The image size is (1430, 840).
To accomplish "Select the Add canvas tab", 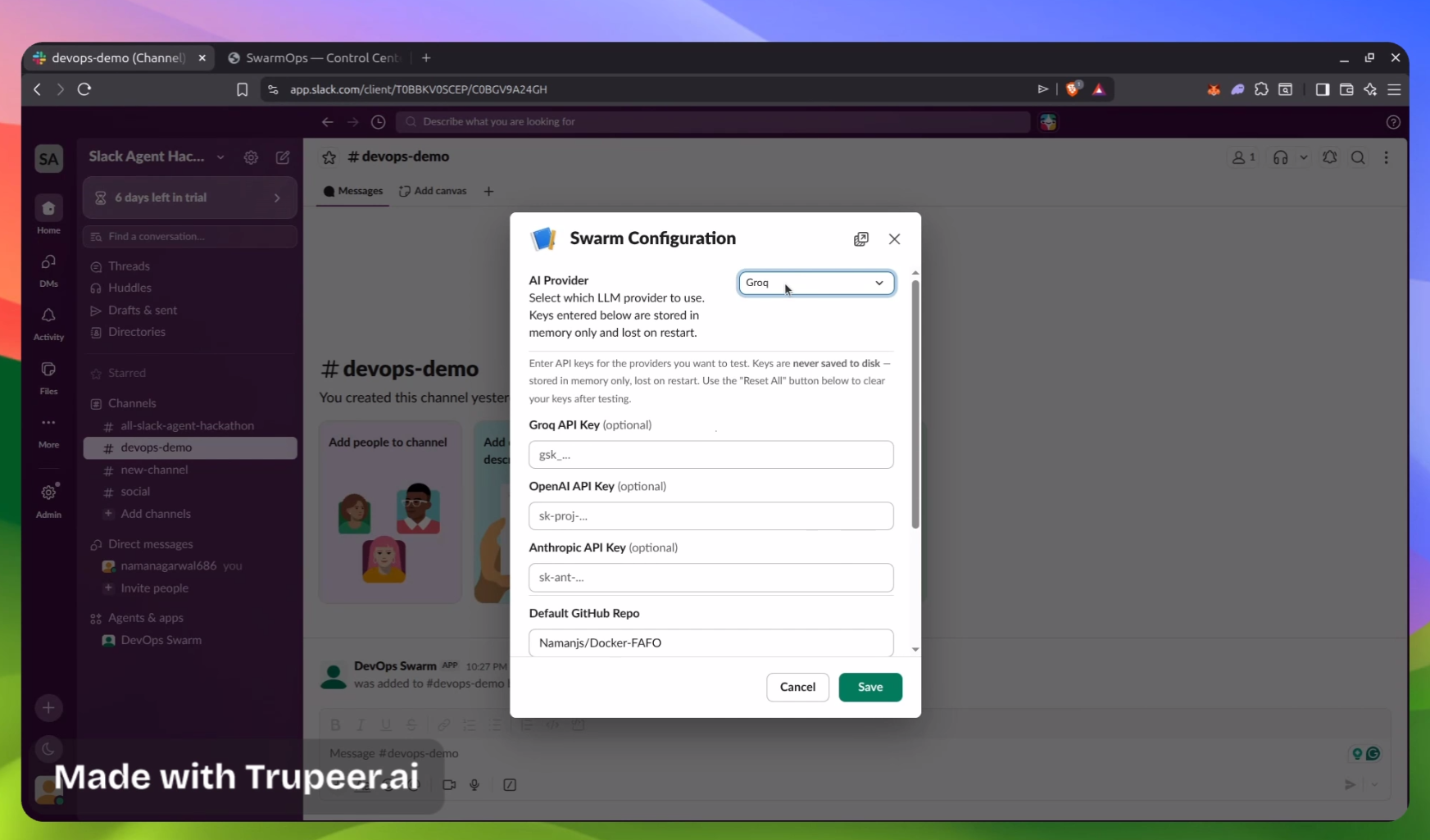I will click(433, 191).
